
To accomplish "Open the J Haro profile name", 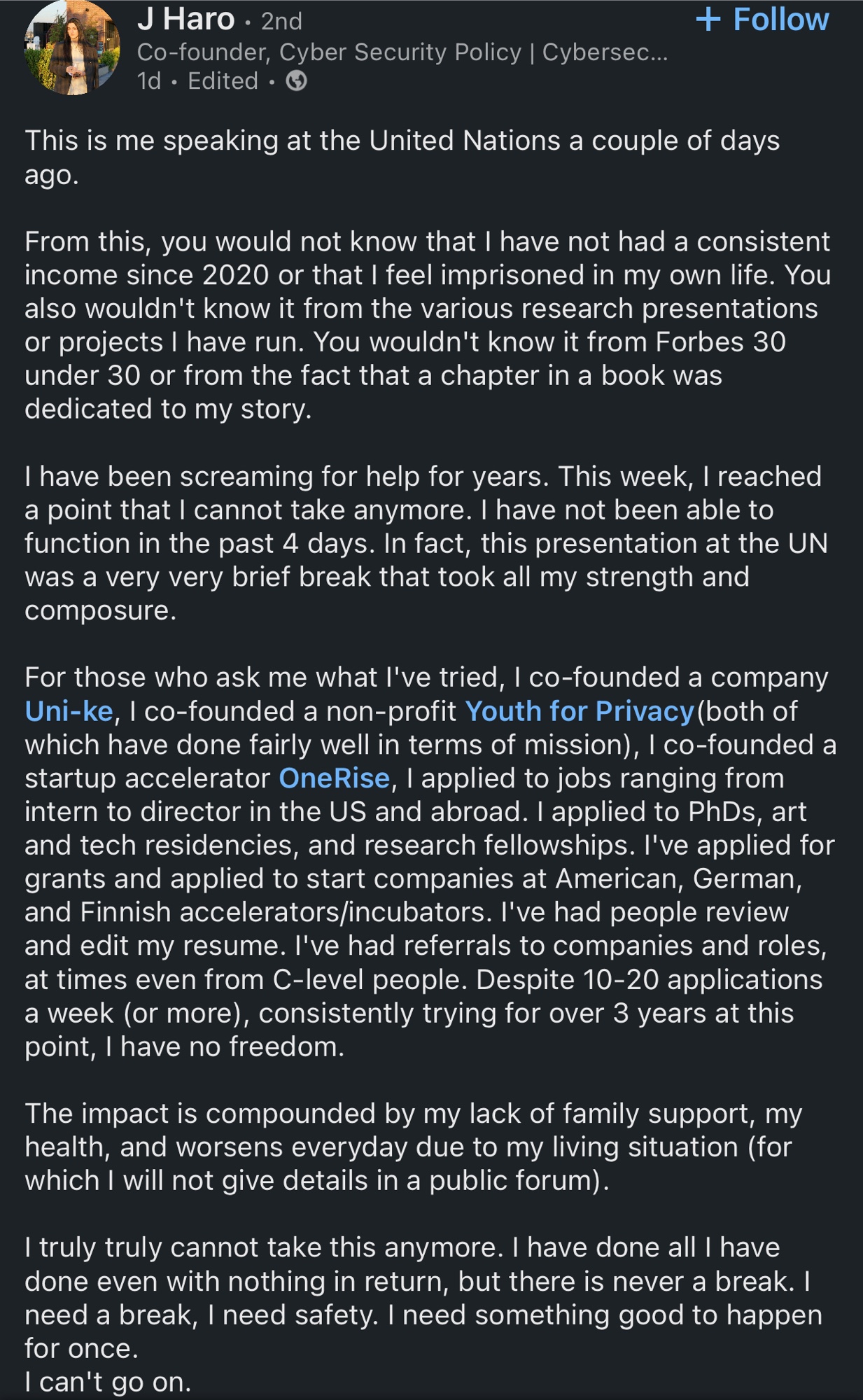I will tap(185, 20).
